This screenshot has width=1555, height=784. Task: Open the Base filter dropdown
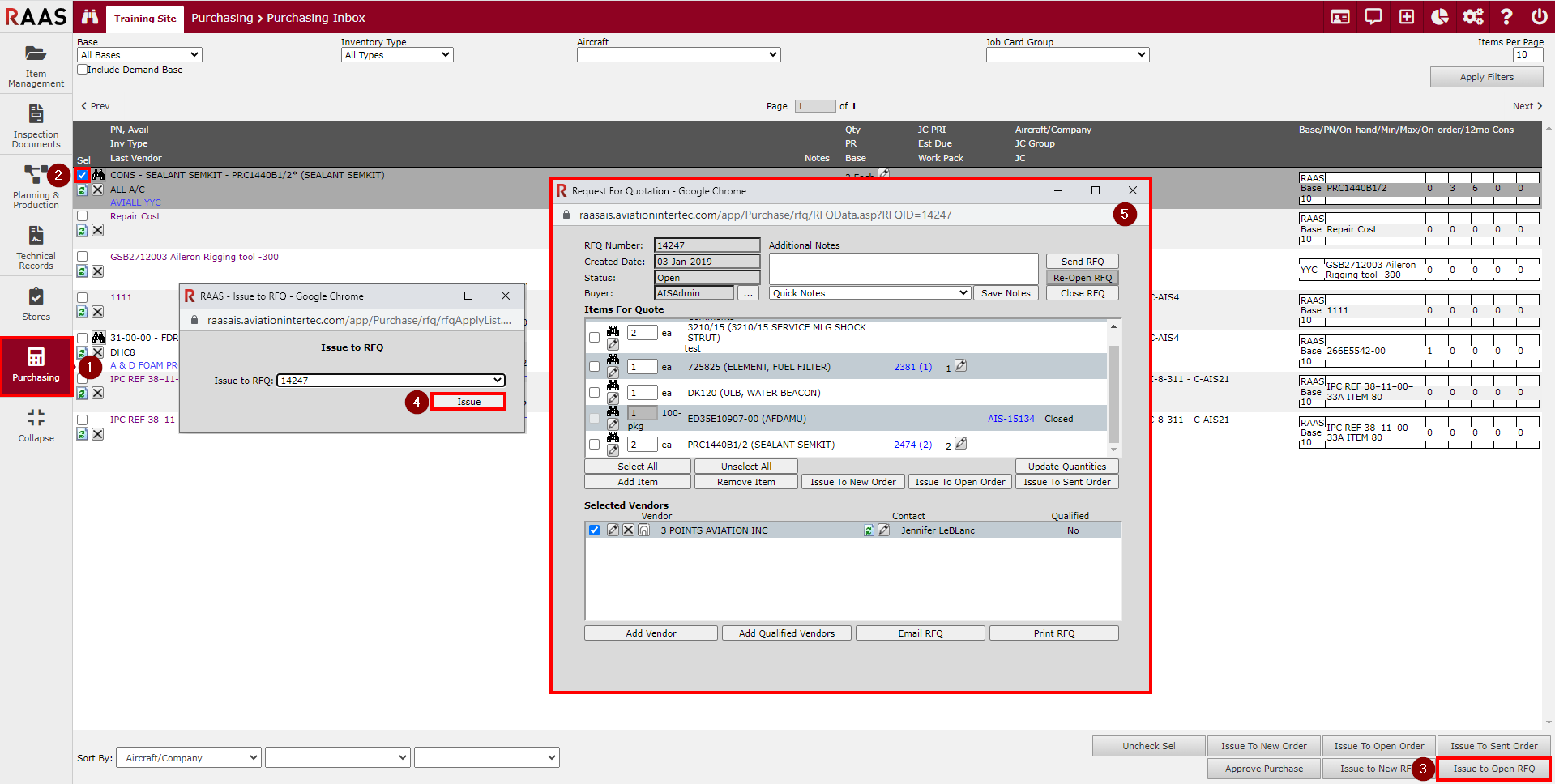pos(139,55)
